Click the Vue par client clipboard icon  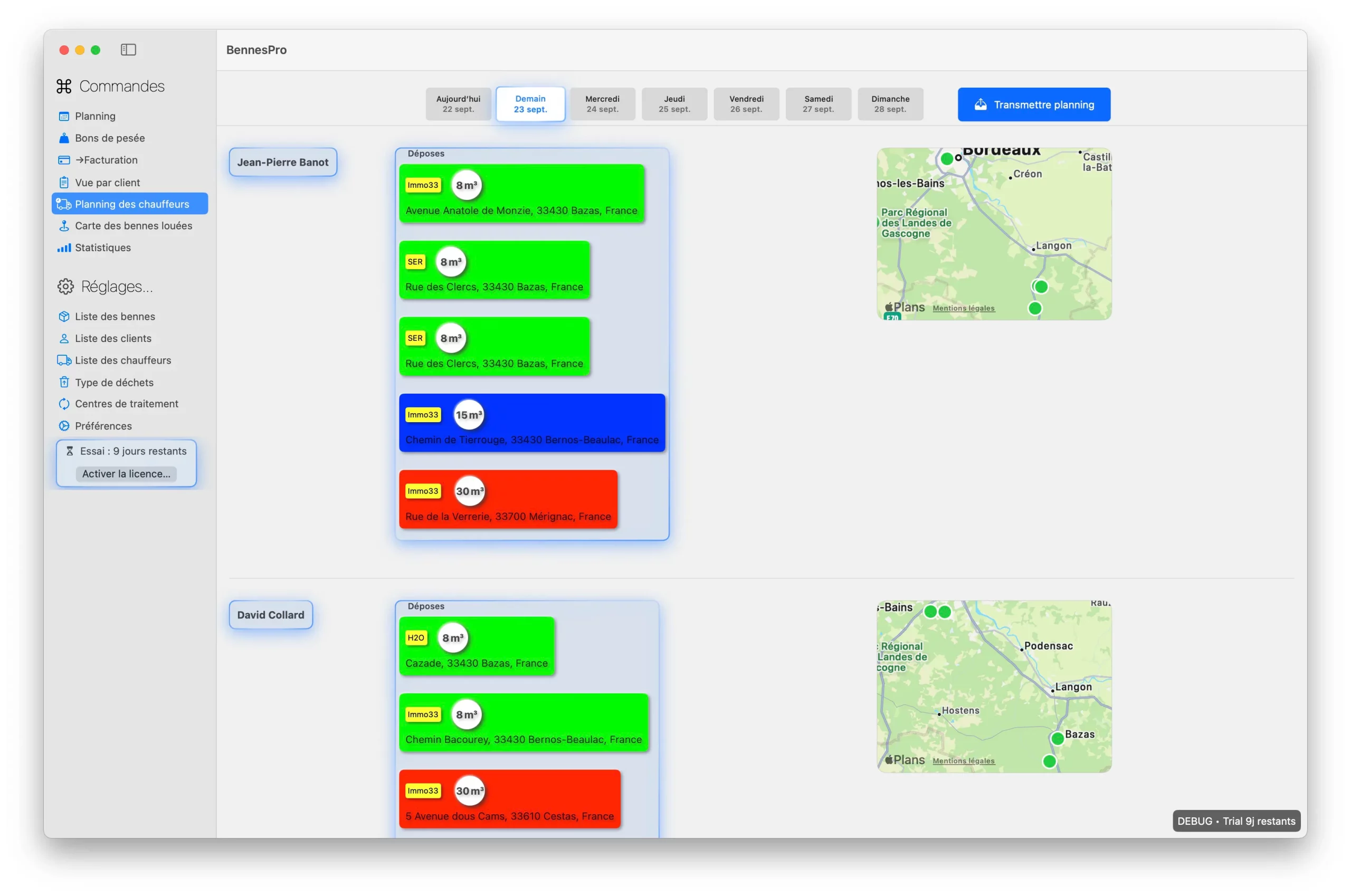click(64, 182)
